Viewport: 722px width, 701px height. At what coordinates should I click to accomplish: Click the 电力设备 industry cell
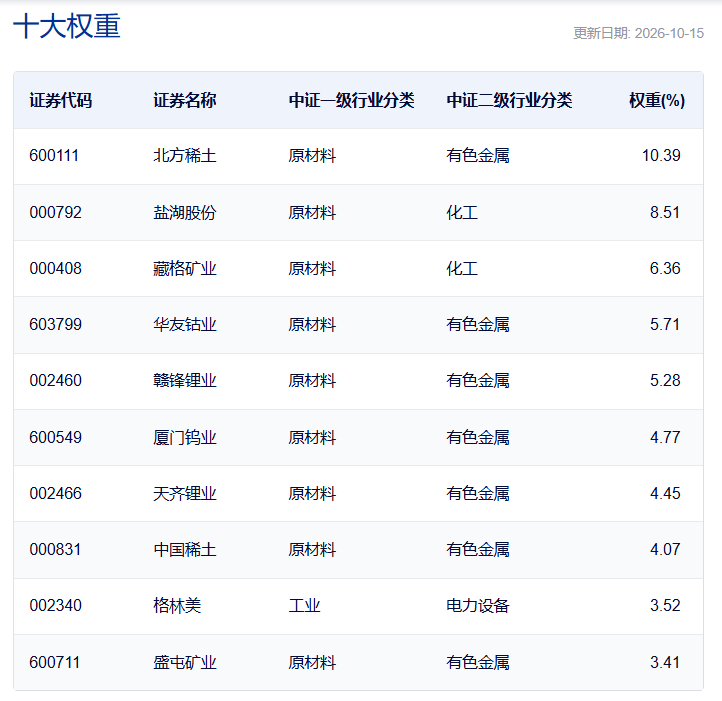point(477,606)
